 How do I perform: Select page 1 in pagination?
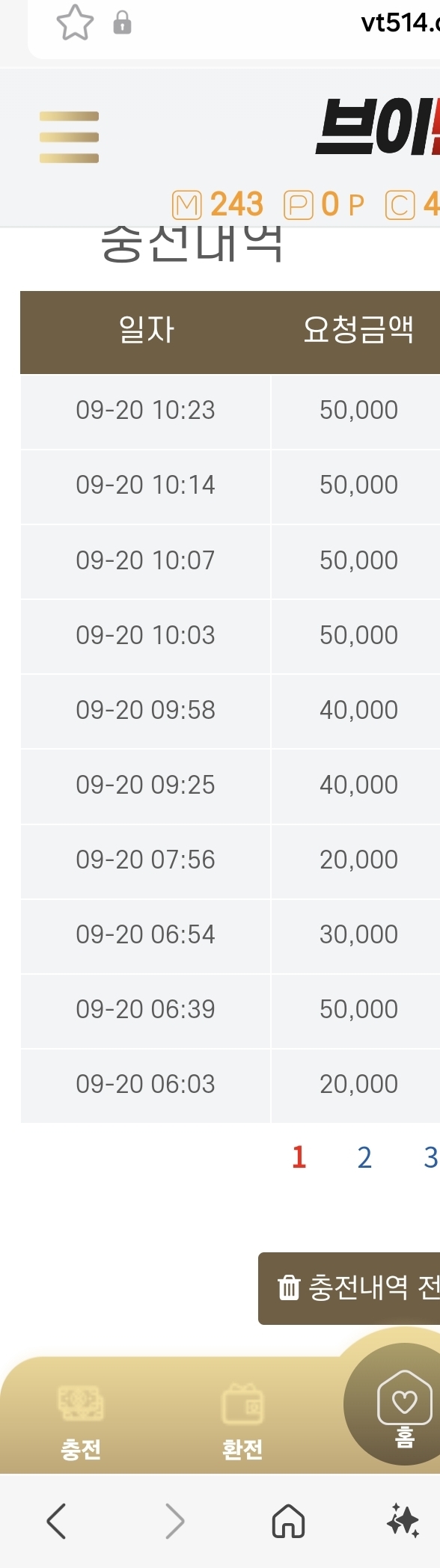click(x=299, y=1157)
